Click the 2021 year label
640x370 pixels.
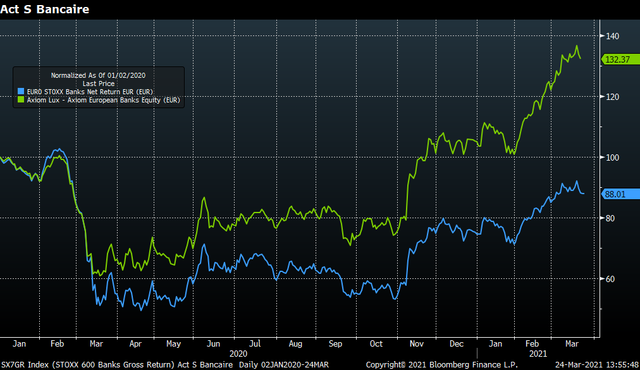(538, 354)
